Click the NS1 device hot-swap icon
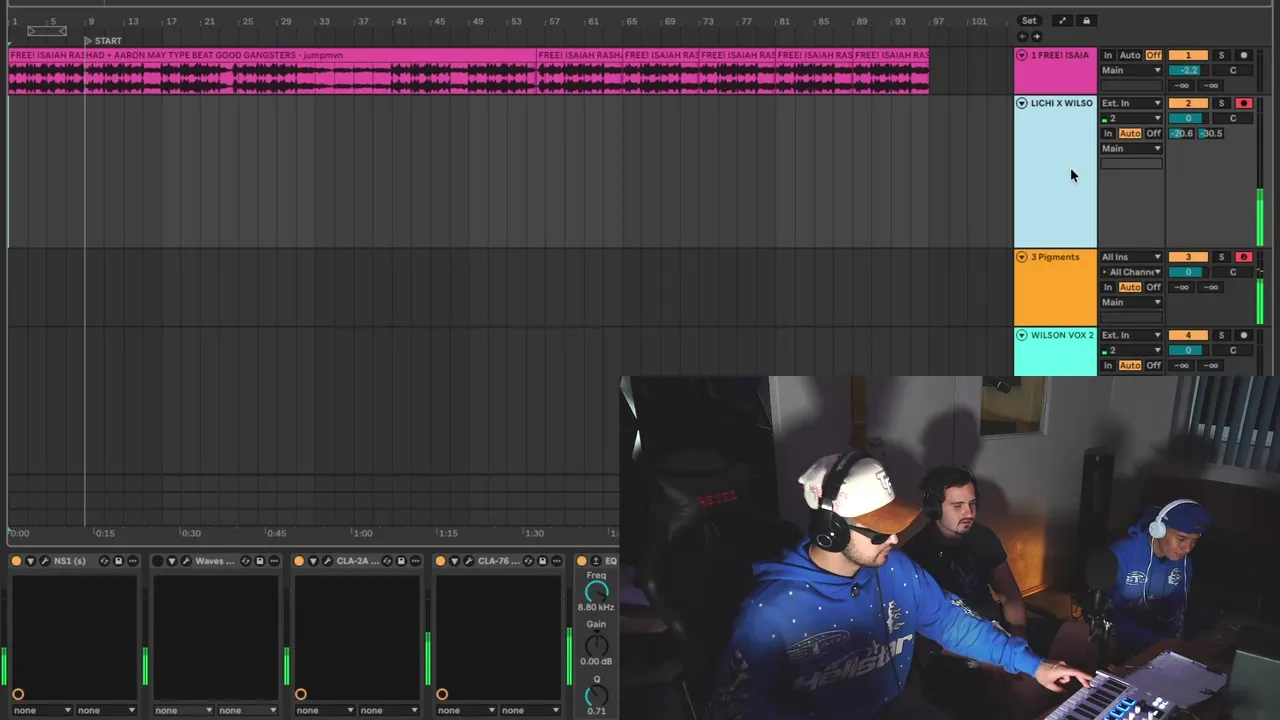Screen dimensions: 1280x720 pos(104,561)
